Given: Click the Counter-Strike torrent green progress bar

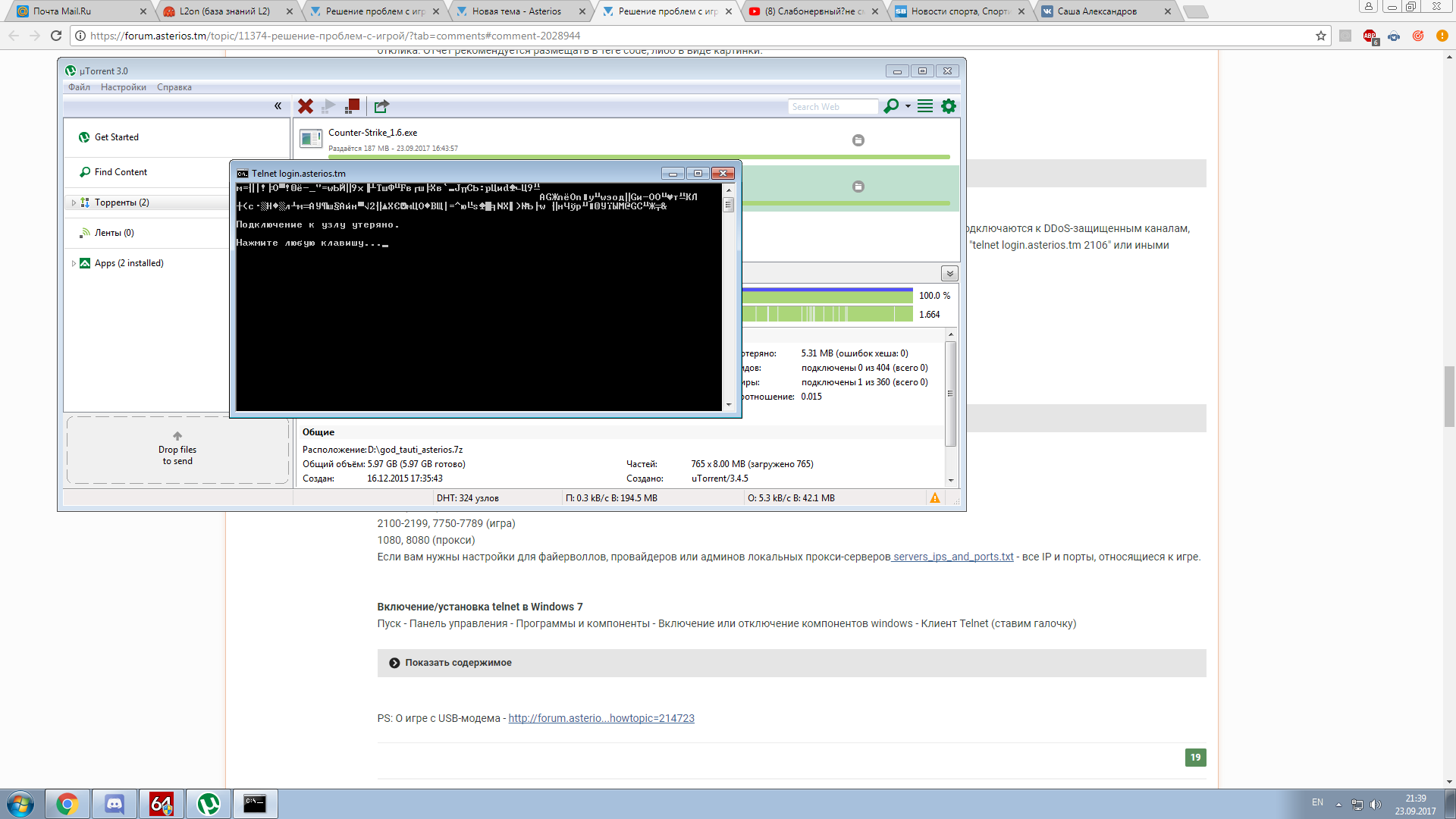Looking at the screenshot, I should 639,157.
